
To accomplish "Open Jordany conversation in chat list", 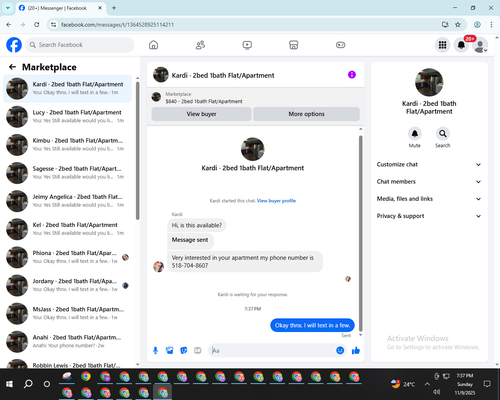I will coord(68,285).
